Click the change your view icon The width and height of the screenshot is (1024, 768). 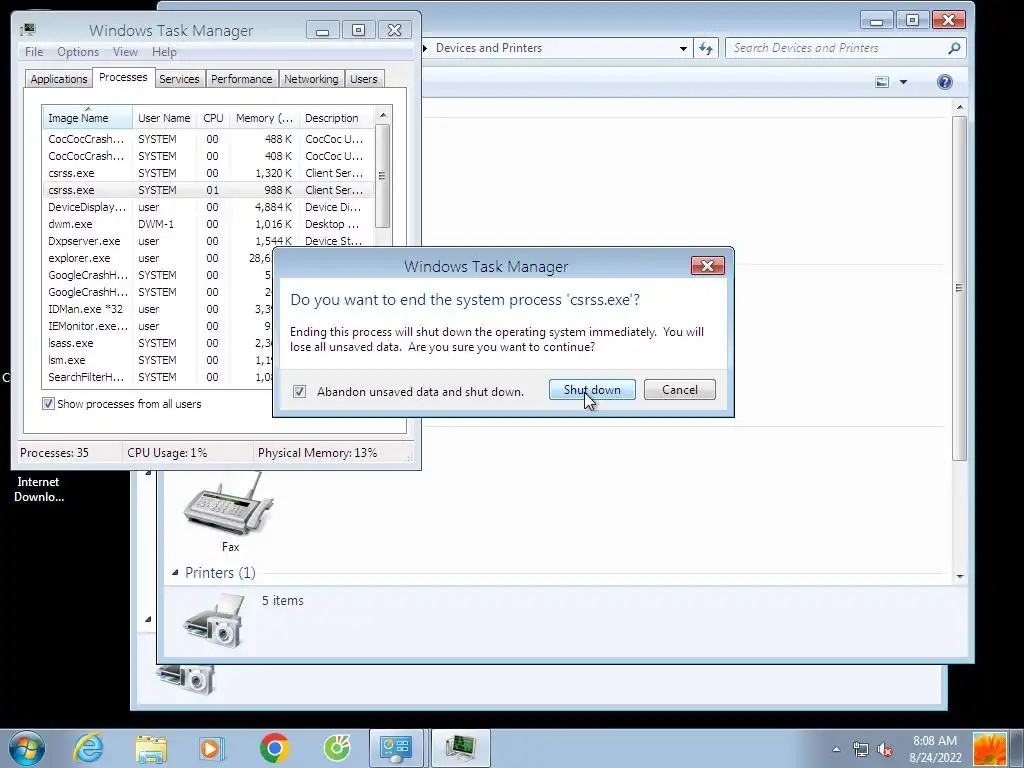point(882,82)
